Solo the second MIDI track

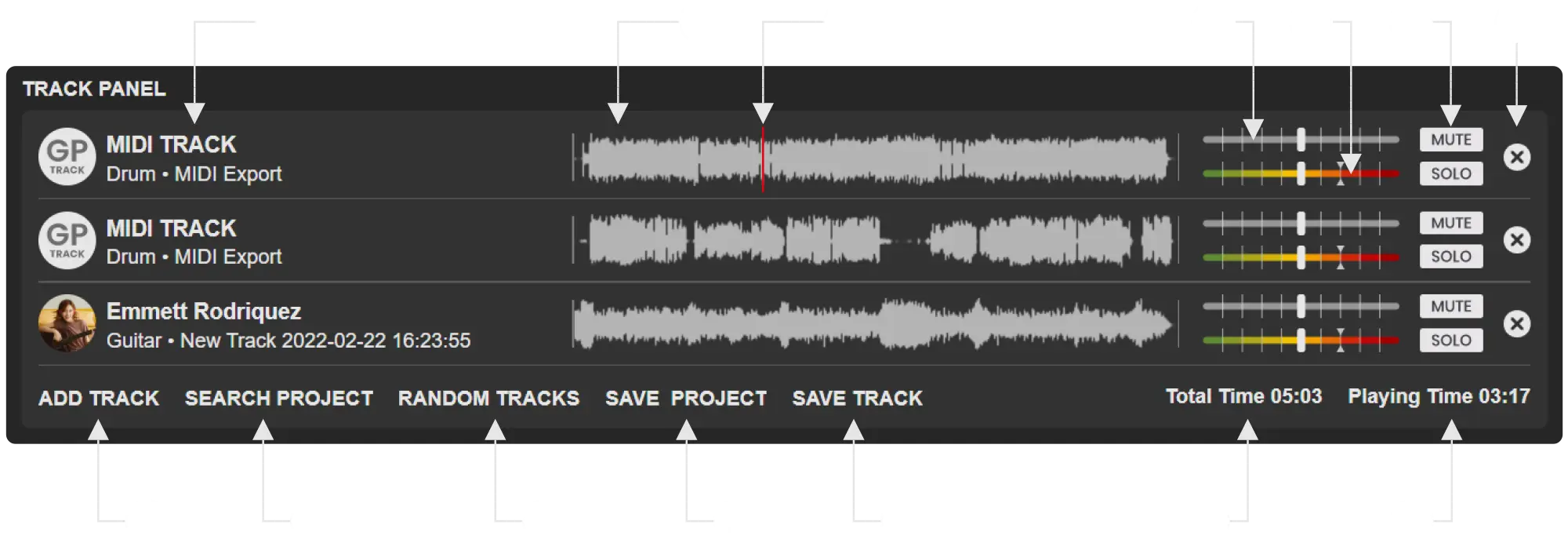(1451, 257)
